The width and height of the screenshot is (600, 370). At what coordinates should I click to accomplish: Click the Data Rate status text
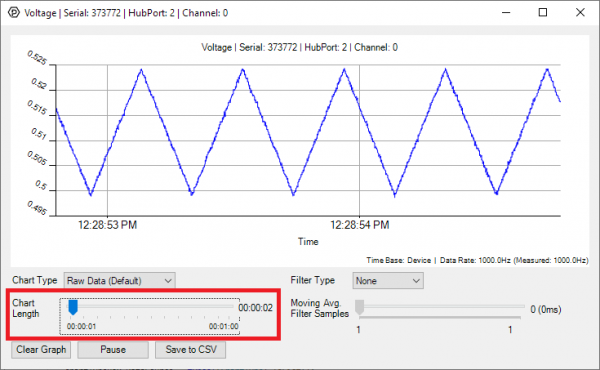[x=514, y=260]
